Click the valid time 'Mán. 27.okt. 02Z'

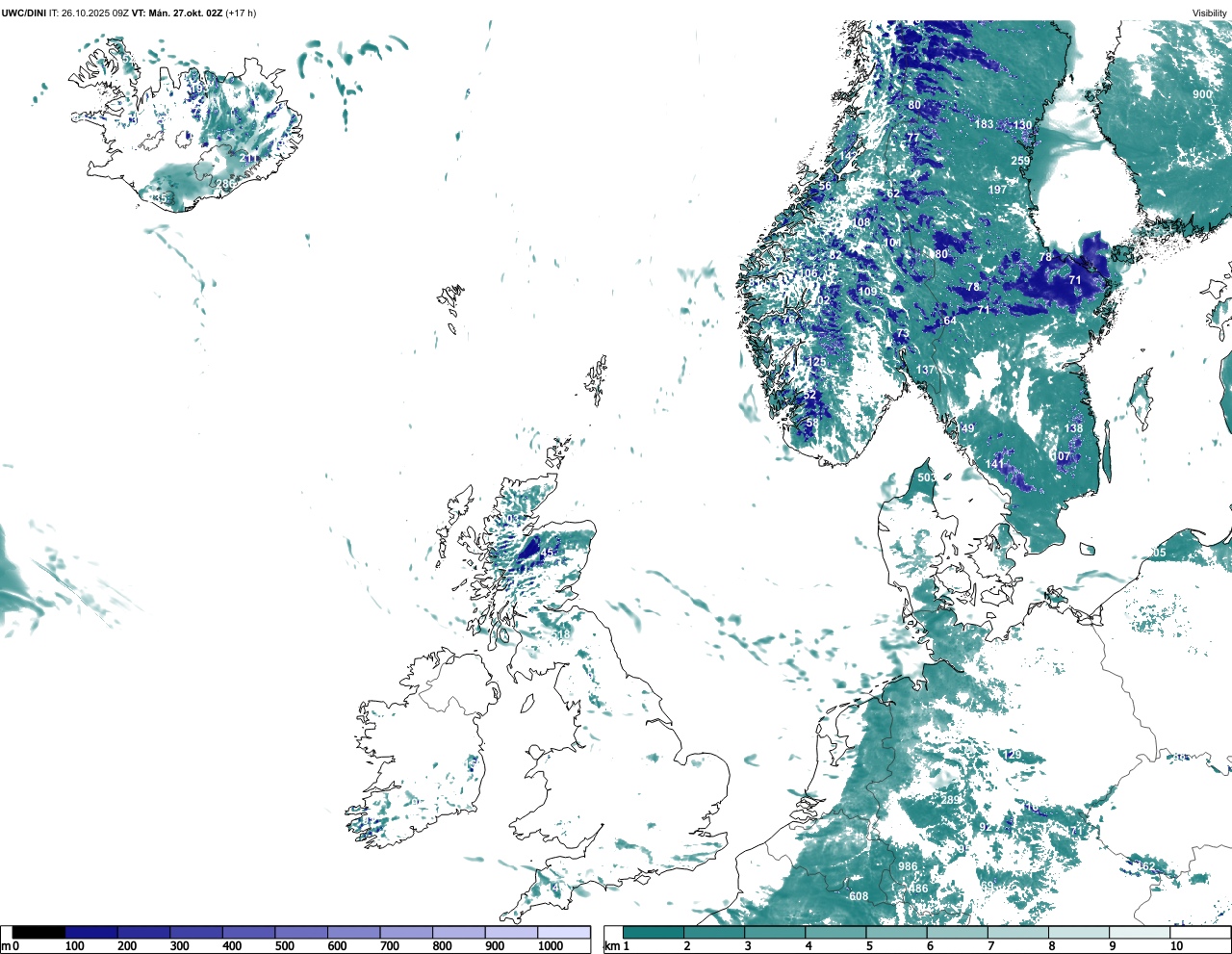[187, 13]
